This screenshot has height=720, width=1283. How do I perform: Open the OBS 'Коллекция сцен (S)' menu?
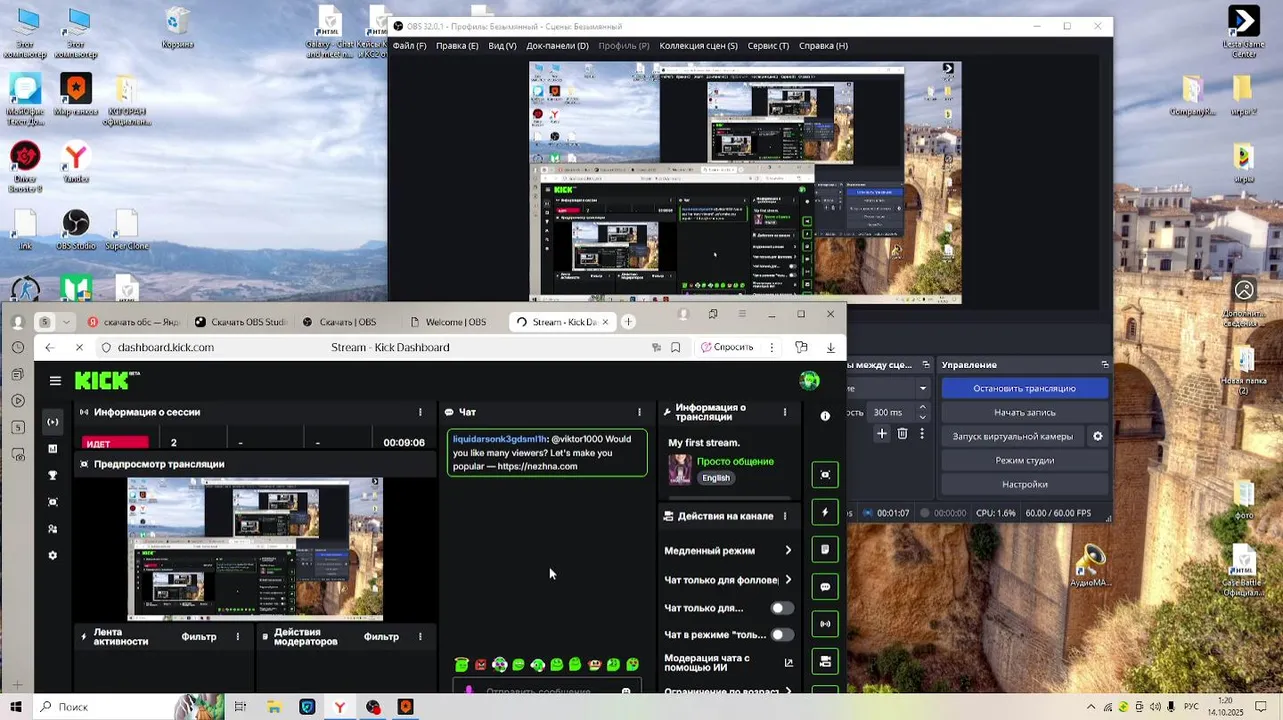[698, 46]
